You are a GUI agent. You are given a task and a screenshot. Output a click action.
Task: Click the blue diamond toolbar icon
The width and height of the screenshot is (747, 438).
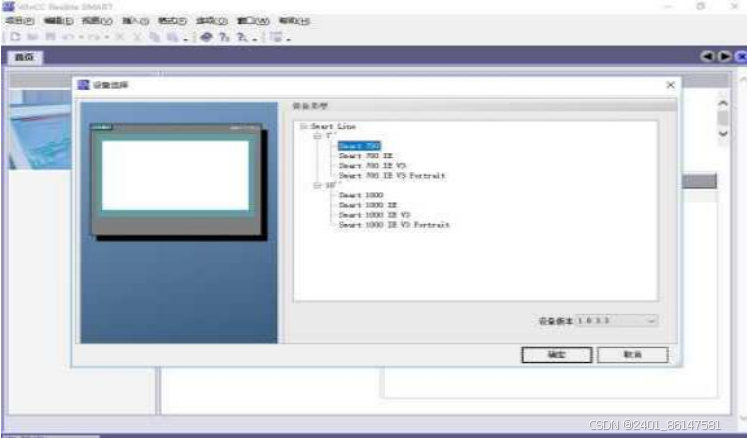(x=206, y=37)
